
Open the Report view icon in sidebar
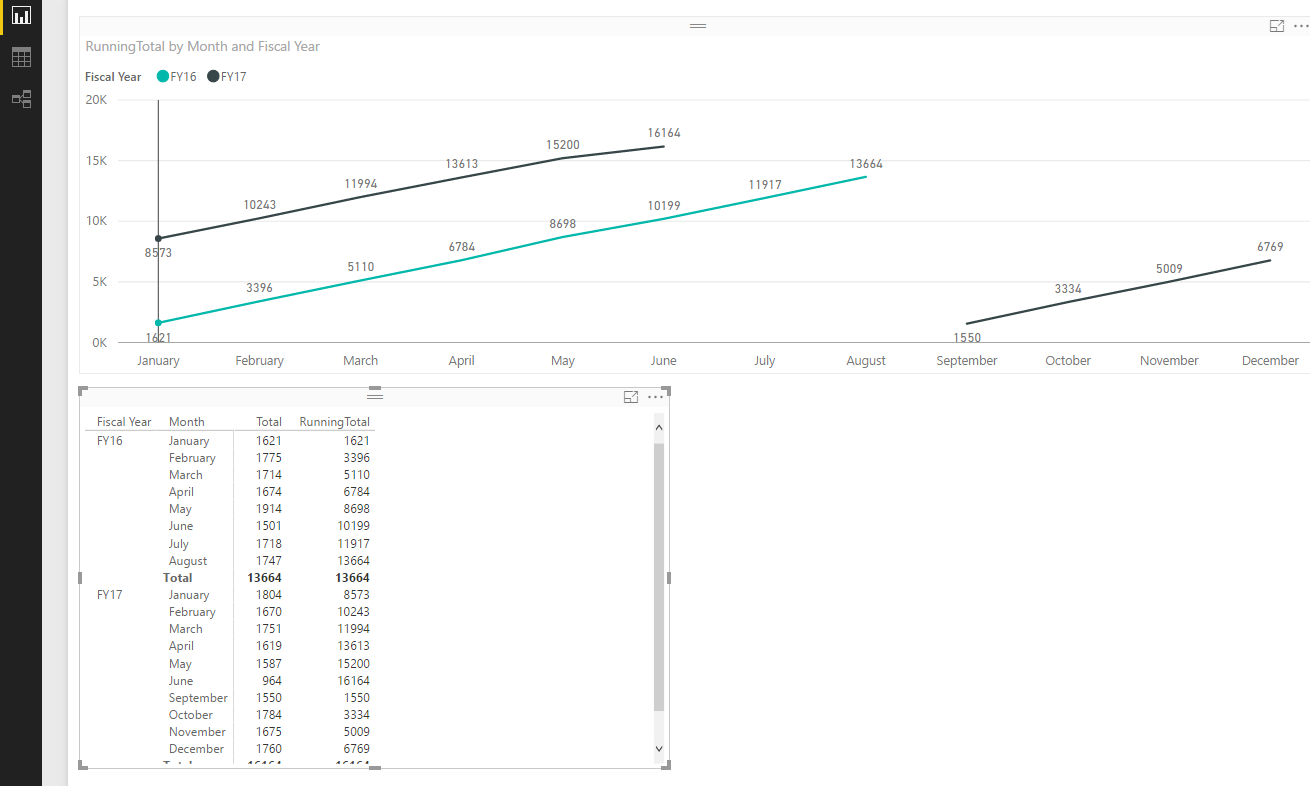tap(21, 15)
